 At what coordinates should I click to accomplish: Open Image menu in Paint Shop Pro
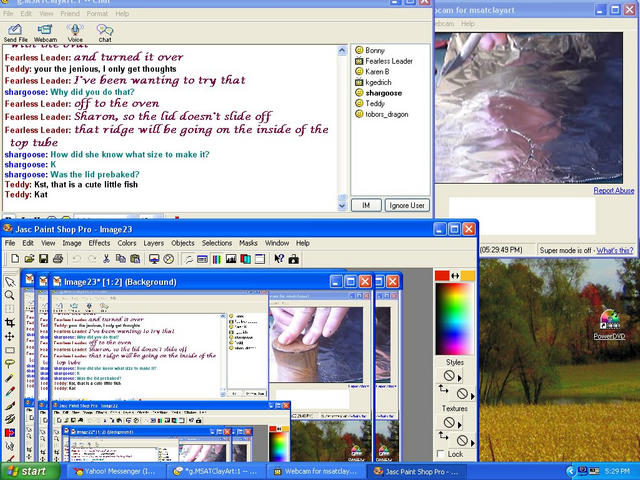point(72,243)
